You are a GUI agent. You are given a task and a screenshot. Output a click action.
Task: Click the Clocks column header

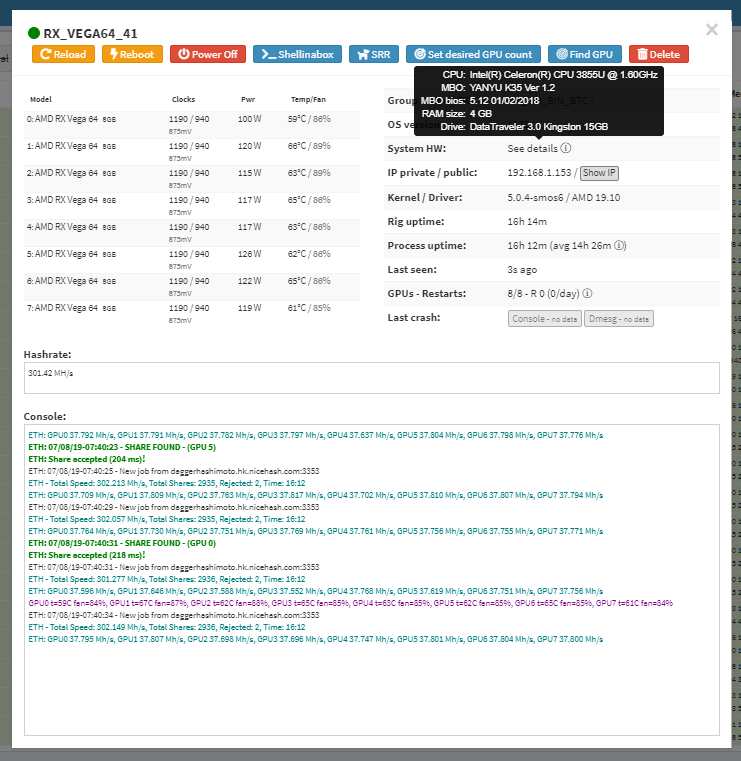[x=183, y=99]
